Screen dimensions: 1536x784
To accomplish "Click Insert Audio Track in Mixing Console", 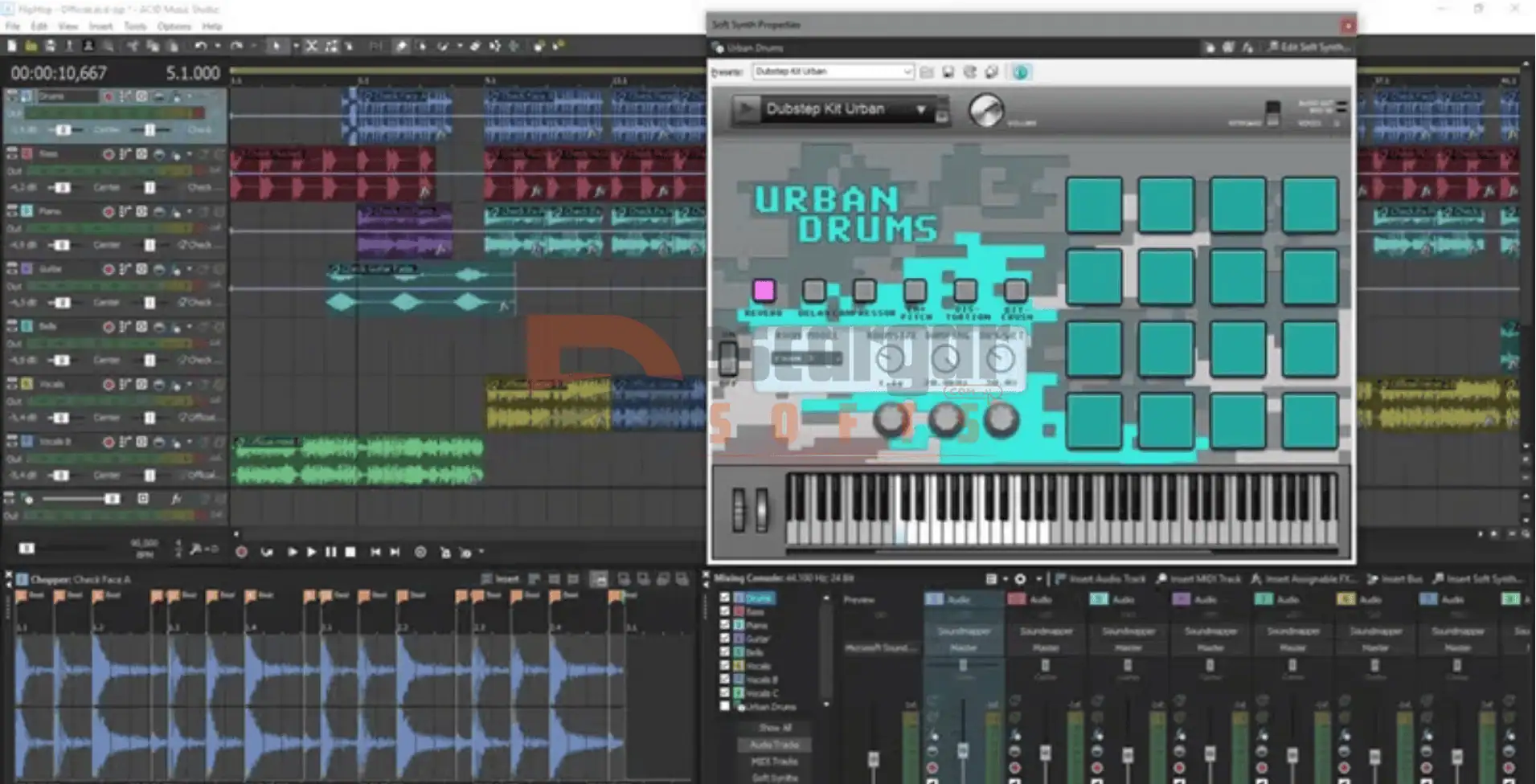I will (x=1100, y=578).
